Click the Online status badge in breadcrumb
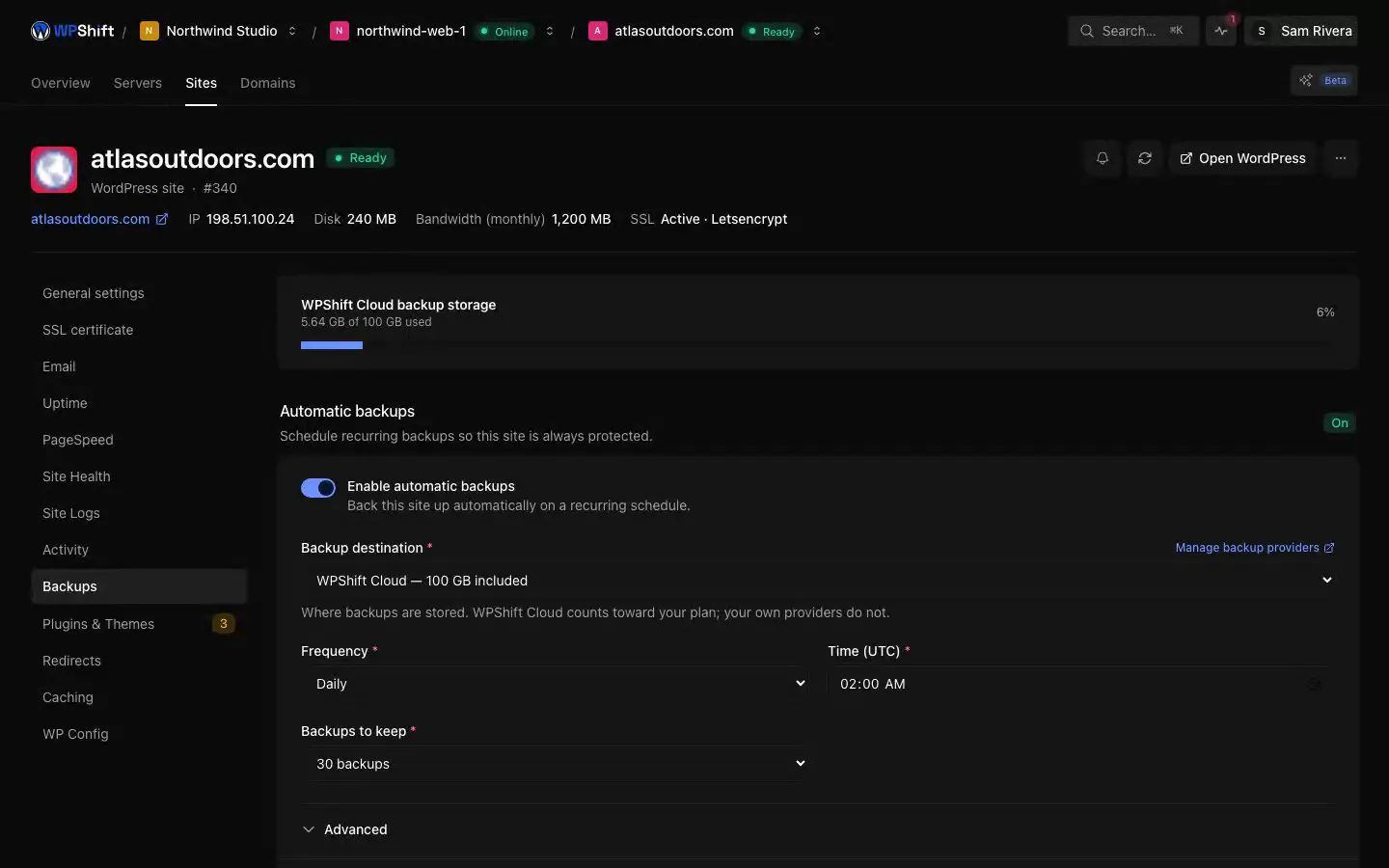This screenshot has width=1389, height=868. pos(504,31)
